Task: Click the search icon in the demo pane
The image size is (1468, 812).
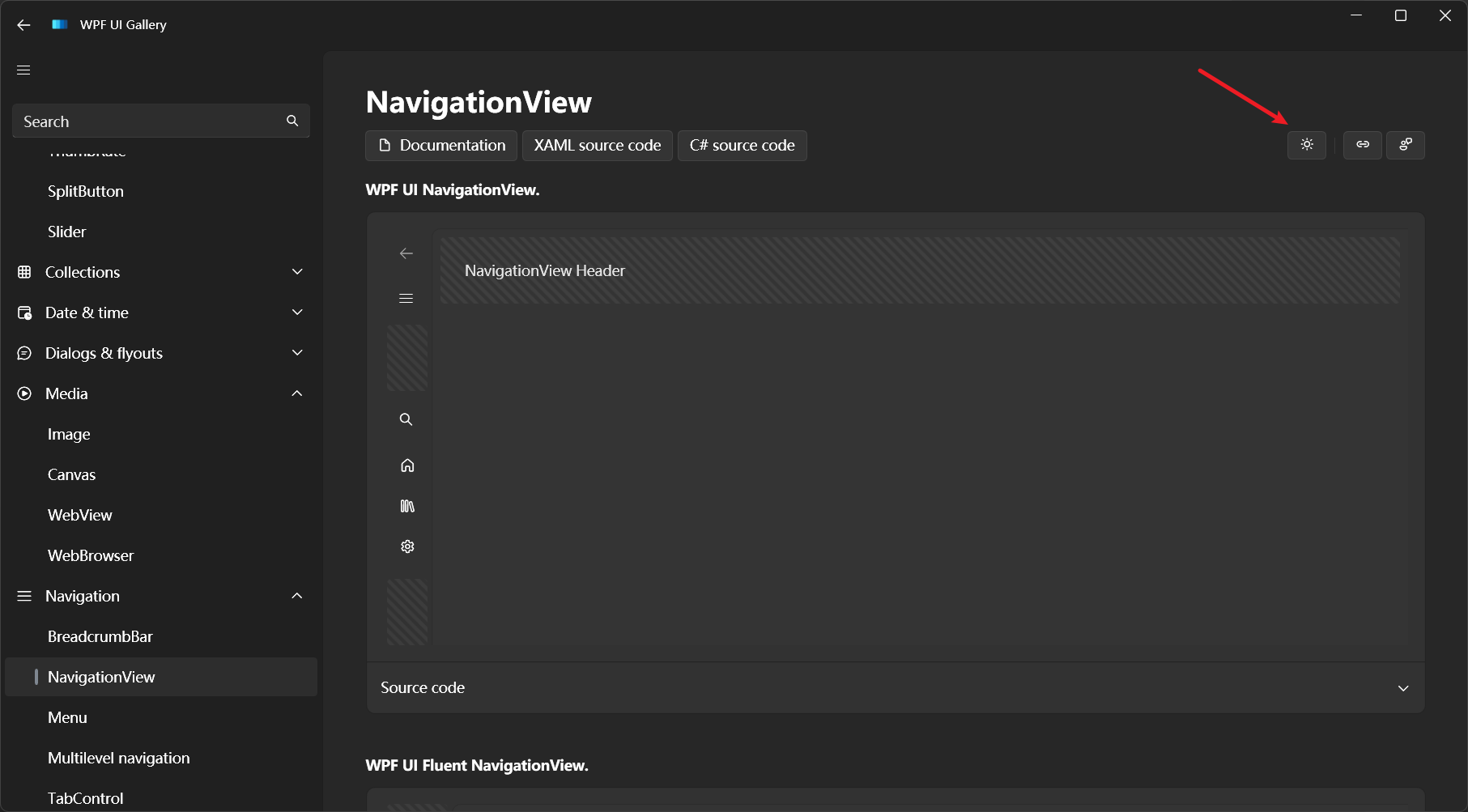Action: pos(406,419)
